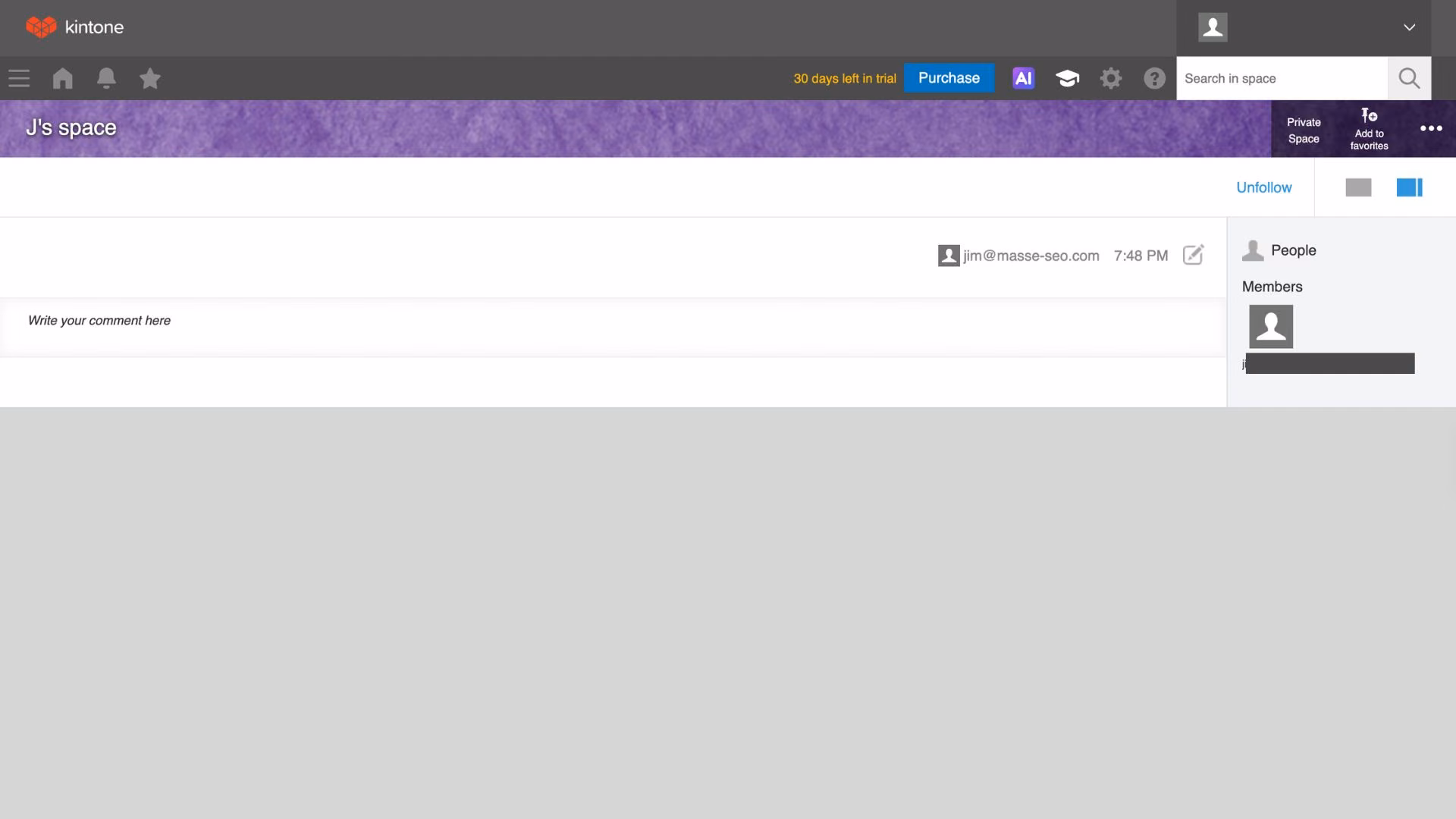This screenshot has width=1456, height=819.
Task: Click the search magnifier button
Action: click(1409, 78)
